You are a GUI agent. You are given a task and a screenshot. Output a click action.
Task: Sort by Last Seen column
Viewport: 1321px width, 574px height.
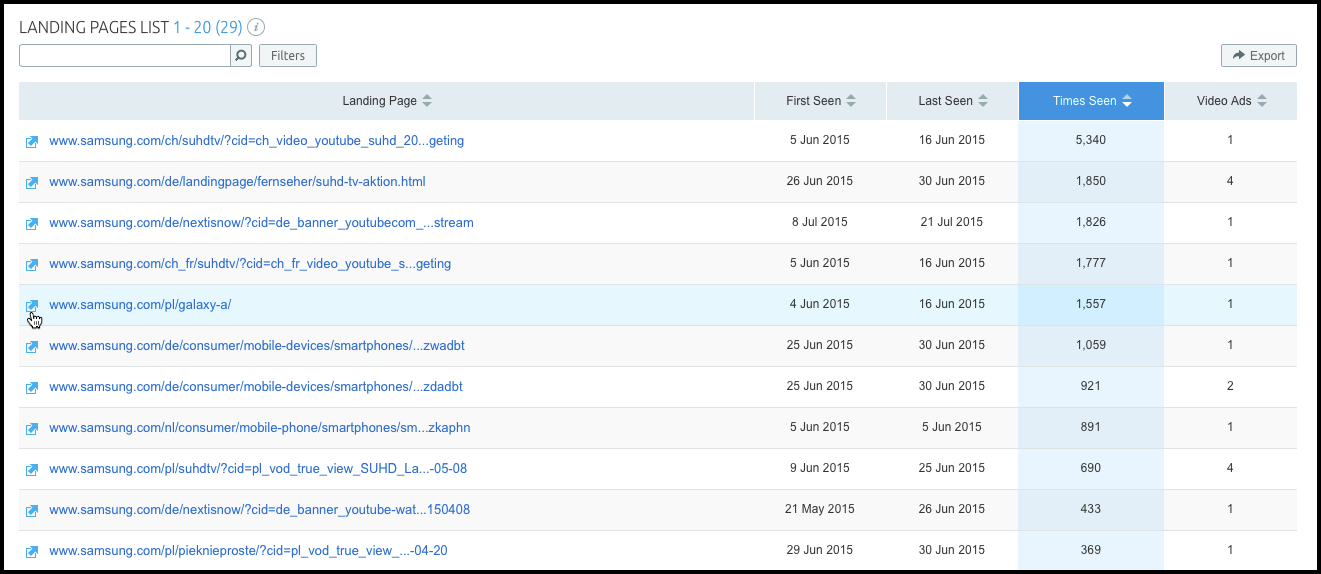tap(953, 101)
